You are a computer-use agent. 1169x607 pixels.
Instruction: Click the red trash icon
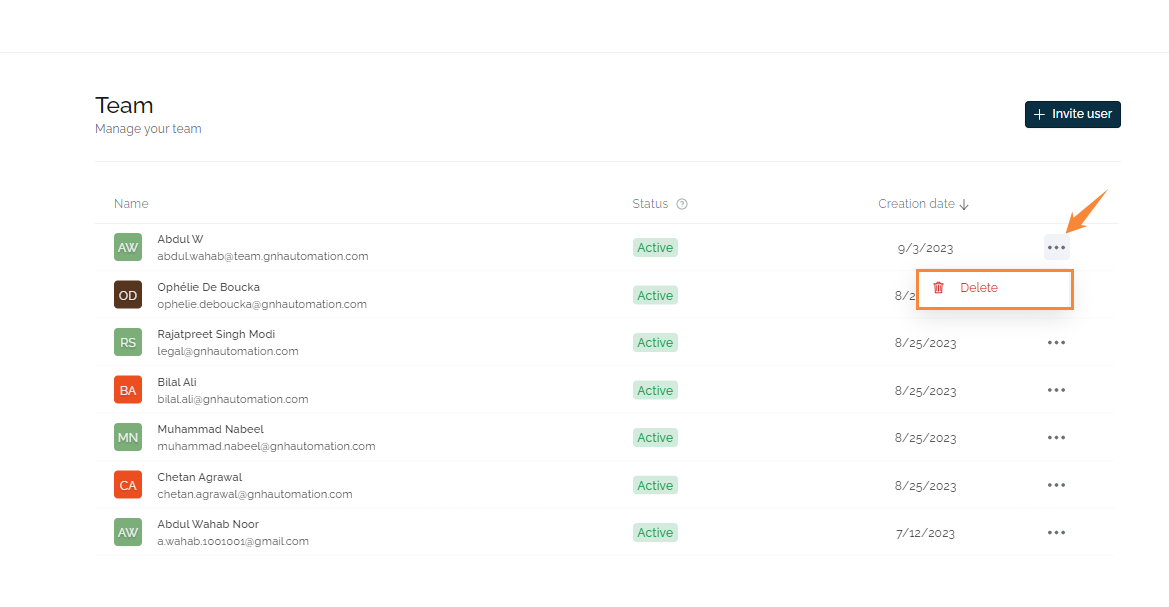click(938, 288)
